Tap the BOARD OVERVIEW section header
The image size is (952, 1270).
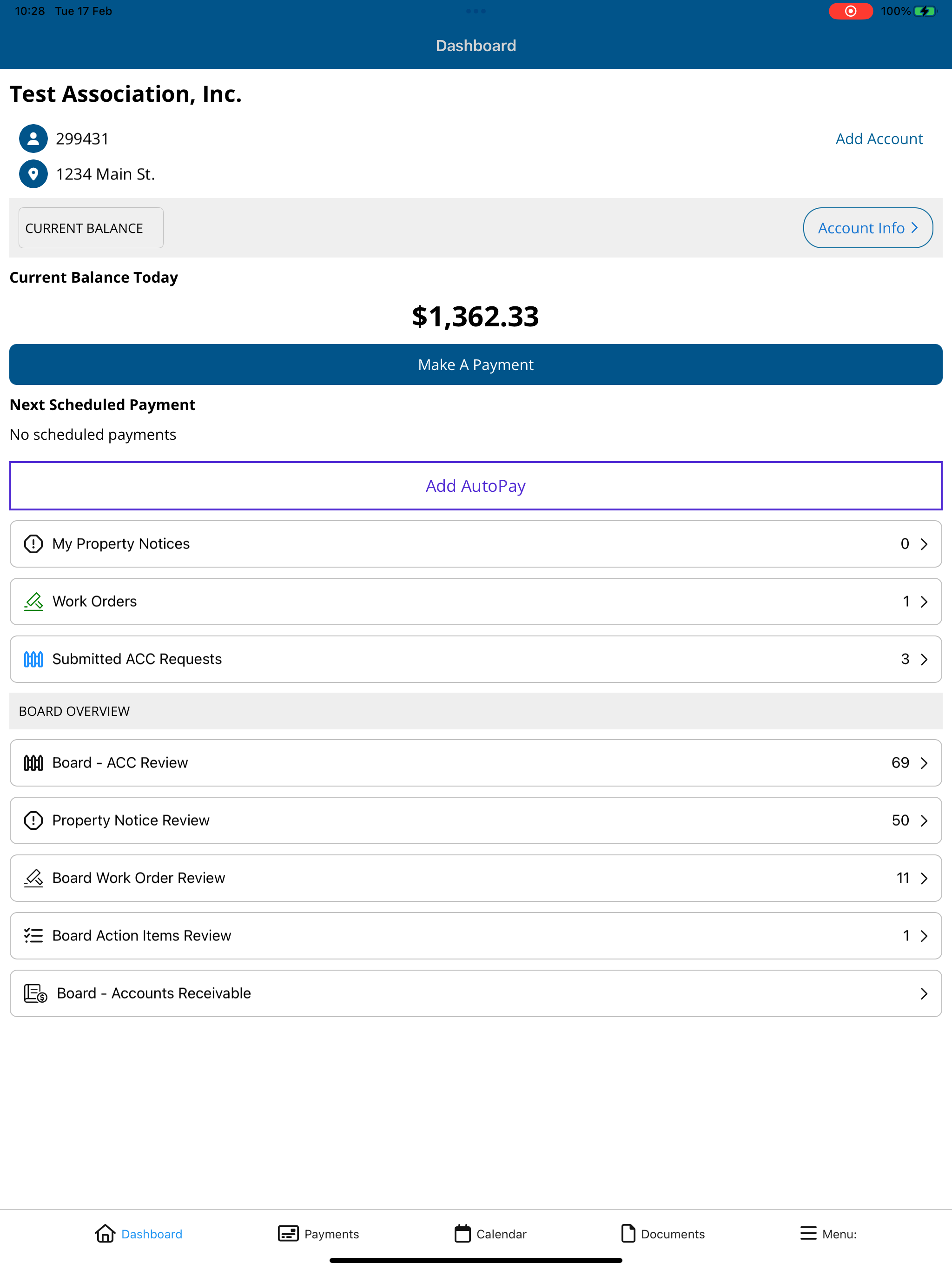click(476, 711)
